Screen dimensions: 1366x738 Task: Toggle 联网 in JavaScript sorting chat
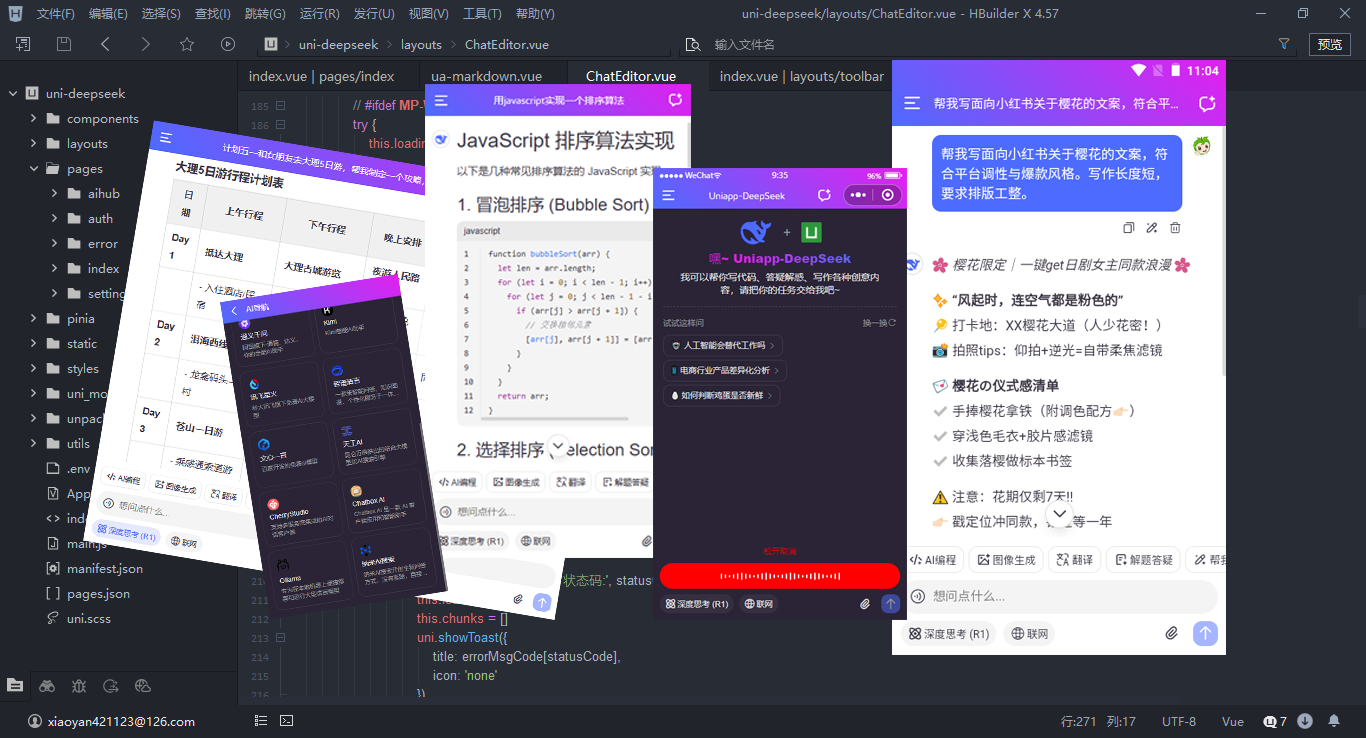(536, 541)
